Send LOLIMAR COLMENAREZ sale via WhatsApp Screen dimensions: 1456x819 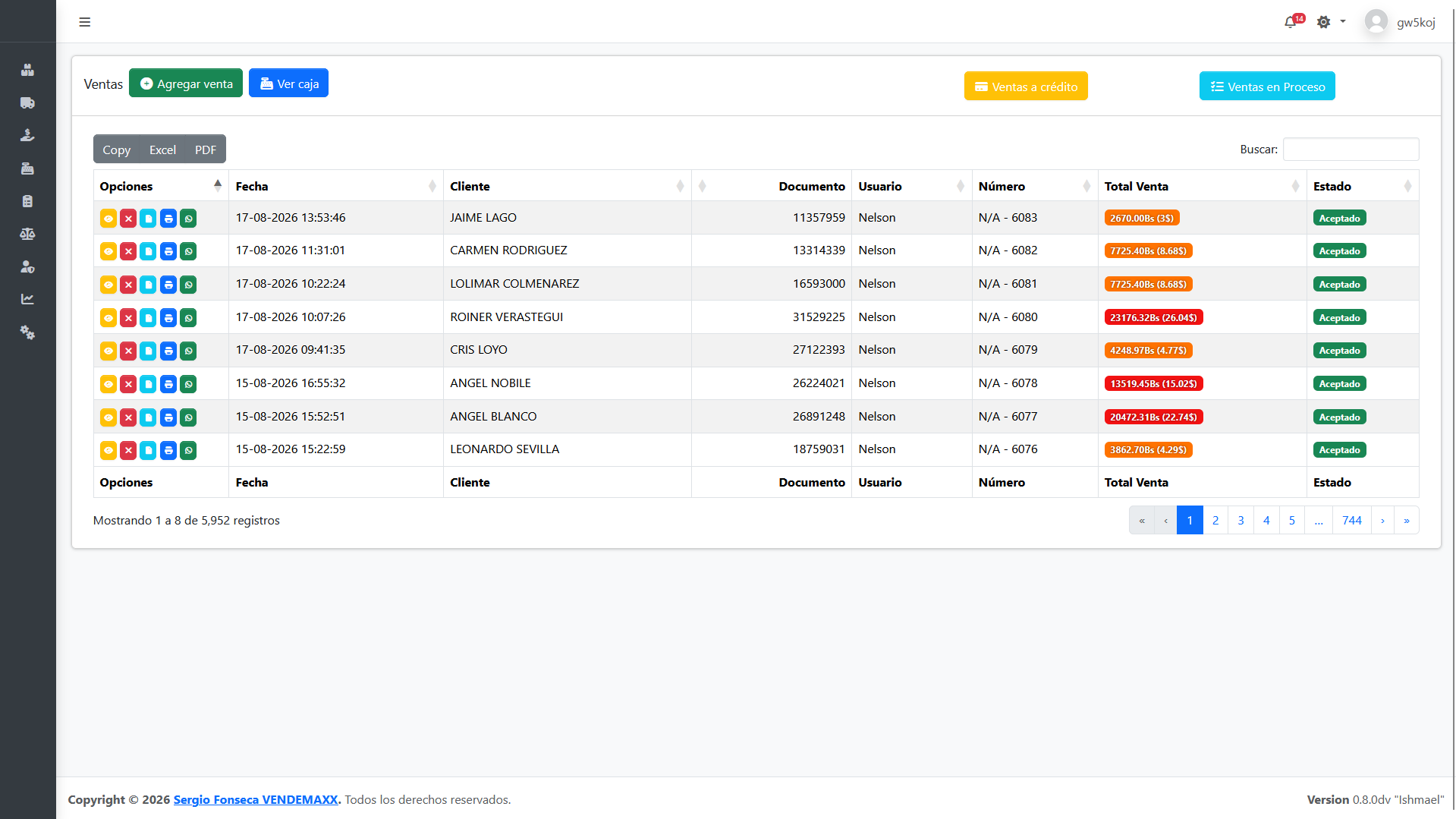188,285
